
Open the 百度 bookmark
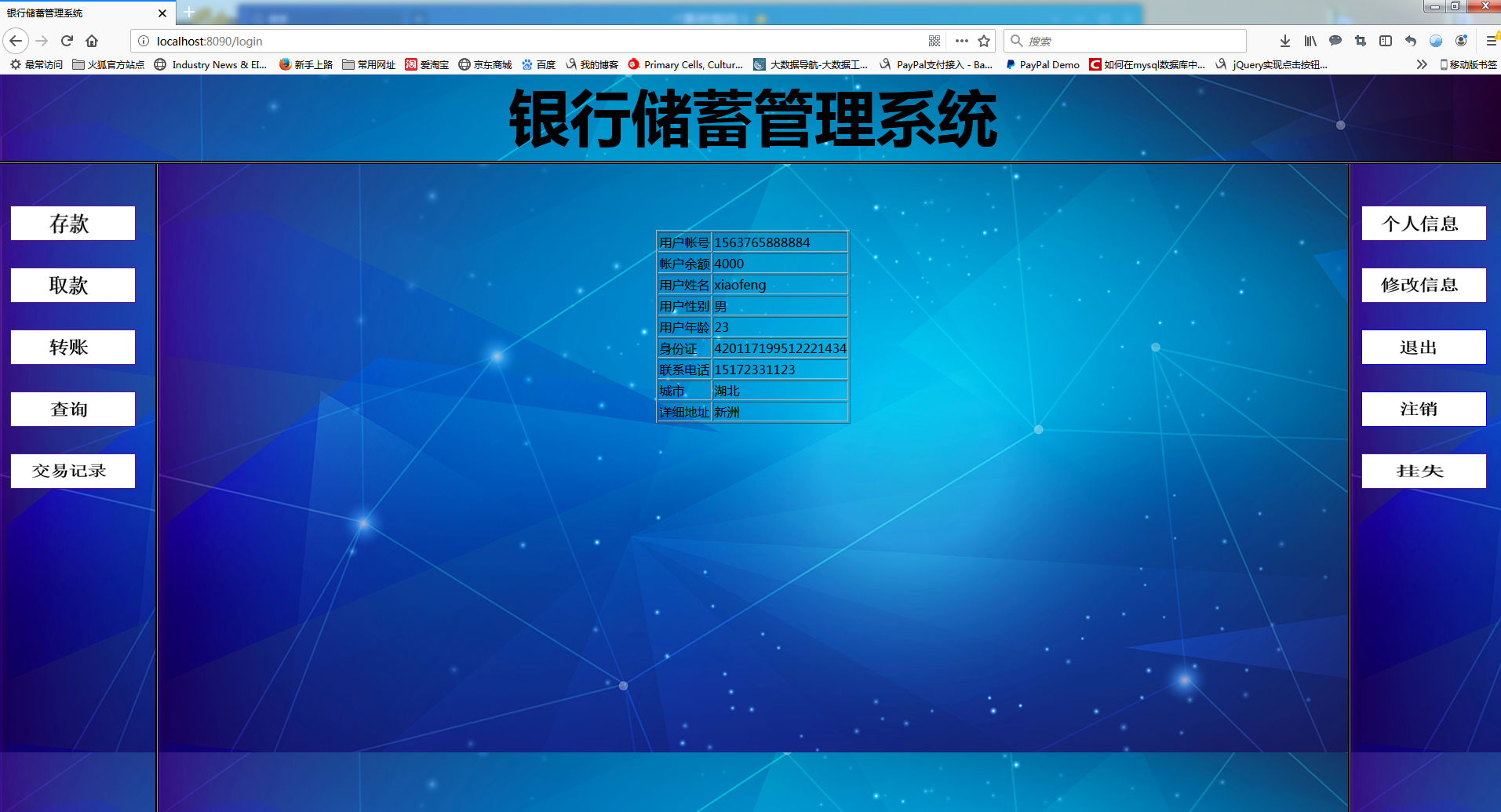click(x=539, y=64)
